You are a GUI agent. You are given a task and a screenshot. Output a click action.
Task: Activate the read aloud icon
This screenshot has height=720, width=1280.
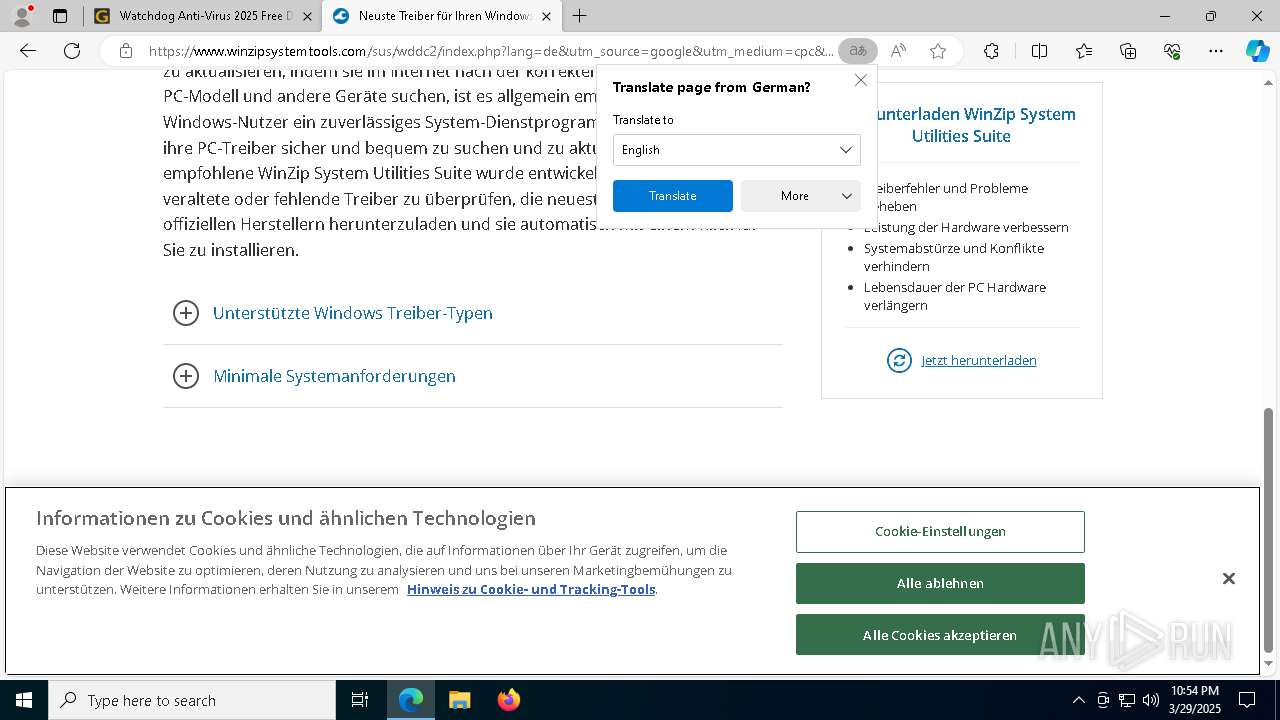tap(898, 51)
